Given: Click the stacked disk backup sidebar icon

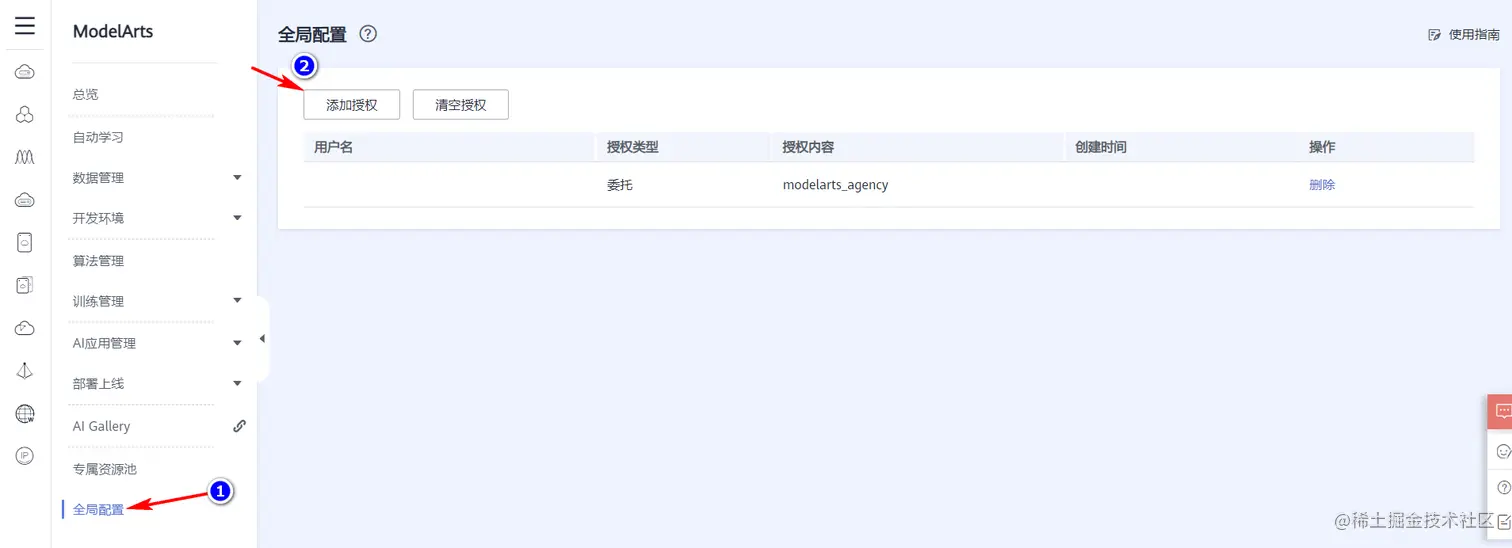Looking at the screenshot, I should 25,285.
